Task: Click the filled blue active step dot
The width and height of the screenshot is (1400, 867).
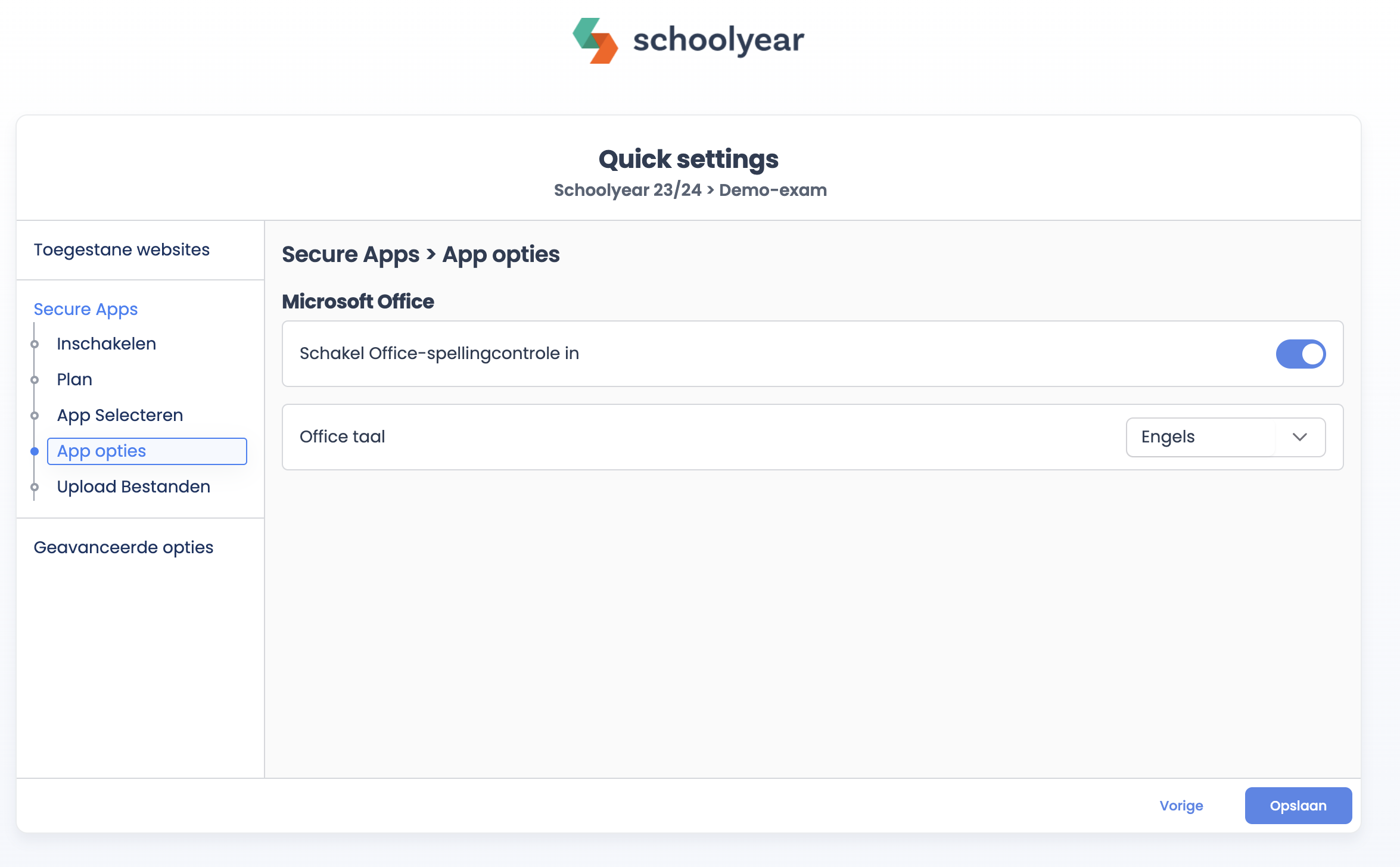Action: (x=35, y=451)
